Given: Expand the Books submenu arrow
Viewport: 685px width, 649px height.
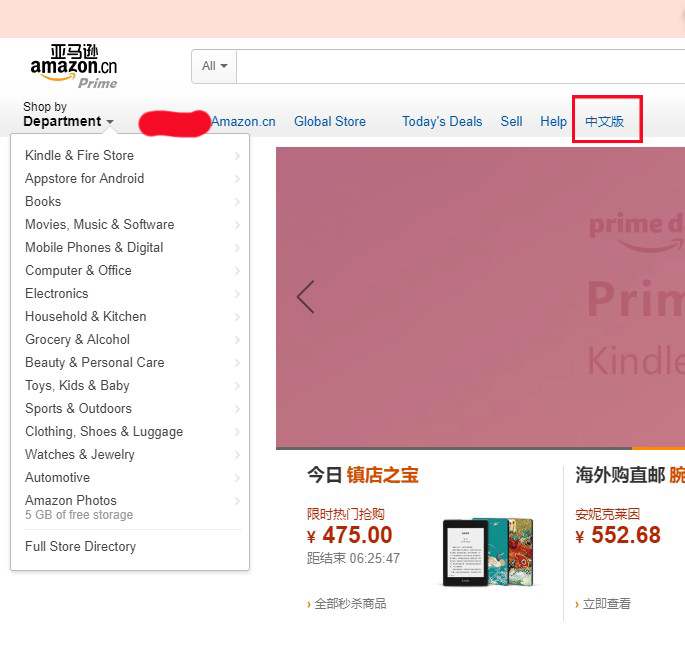Looking at the screenshot, I should point(237,201).
